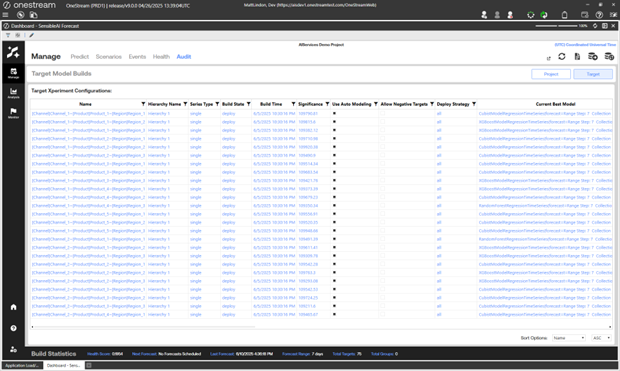The width and height of the screenshot is (620, 371).
Task: Refresh the Manage page with circular arrows icon
Action: 561,57
